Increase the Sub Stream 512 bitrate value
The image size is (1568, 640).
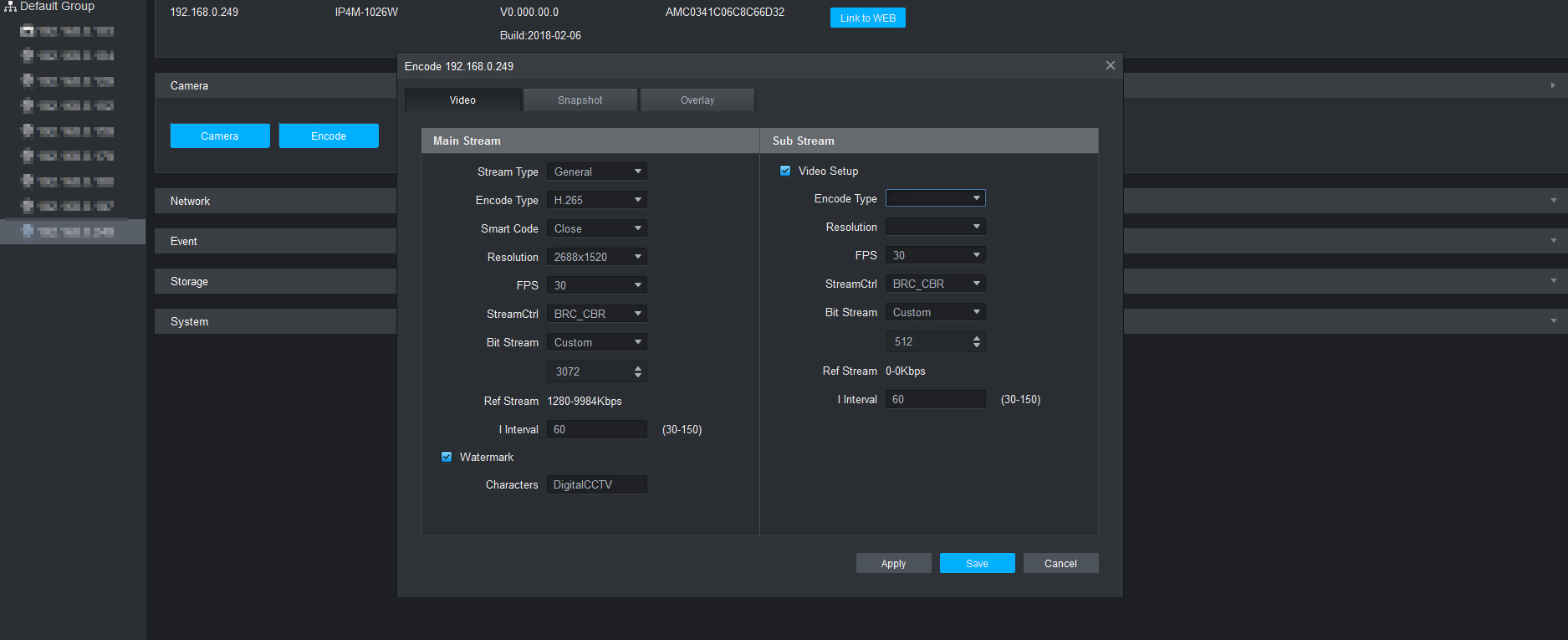(x=977, y=337)
